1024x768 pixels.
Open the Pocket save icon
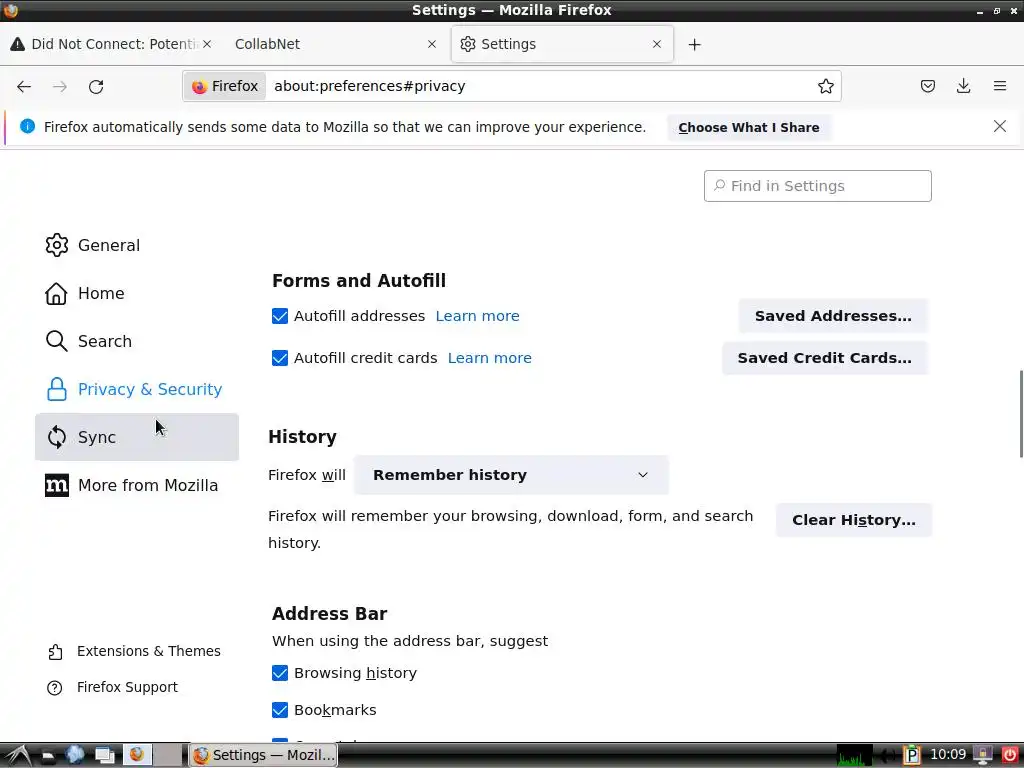(x=927, y=86)
